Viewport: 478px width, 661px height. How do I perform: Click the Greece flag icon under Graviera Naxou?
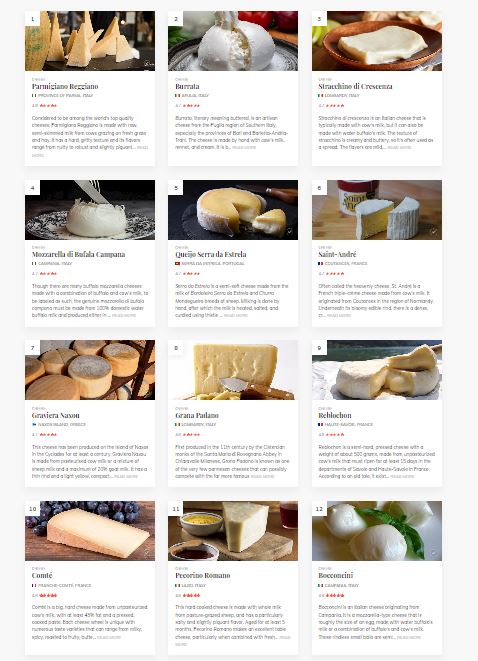click(x=34, y=425)
